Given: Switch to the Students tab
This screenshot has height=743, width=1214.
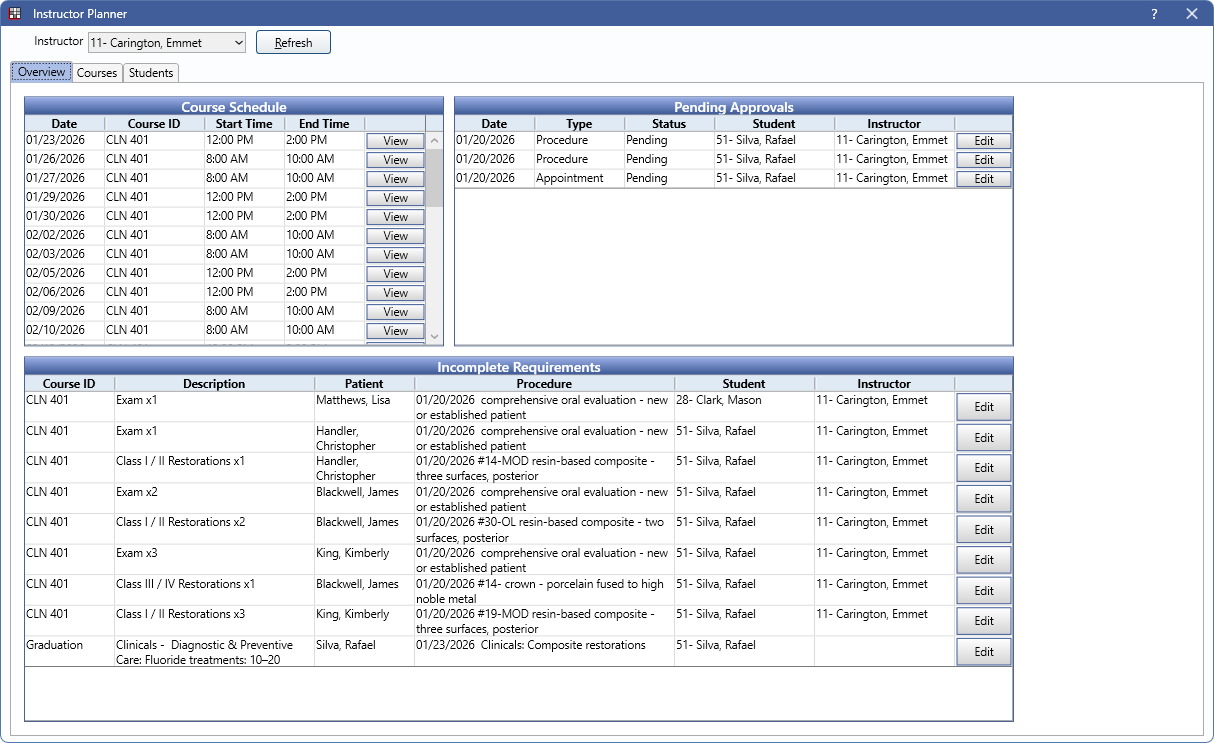Looking at the screenshot, I should [x=151, y=73].
